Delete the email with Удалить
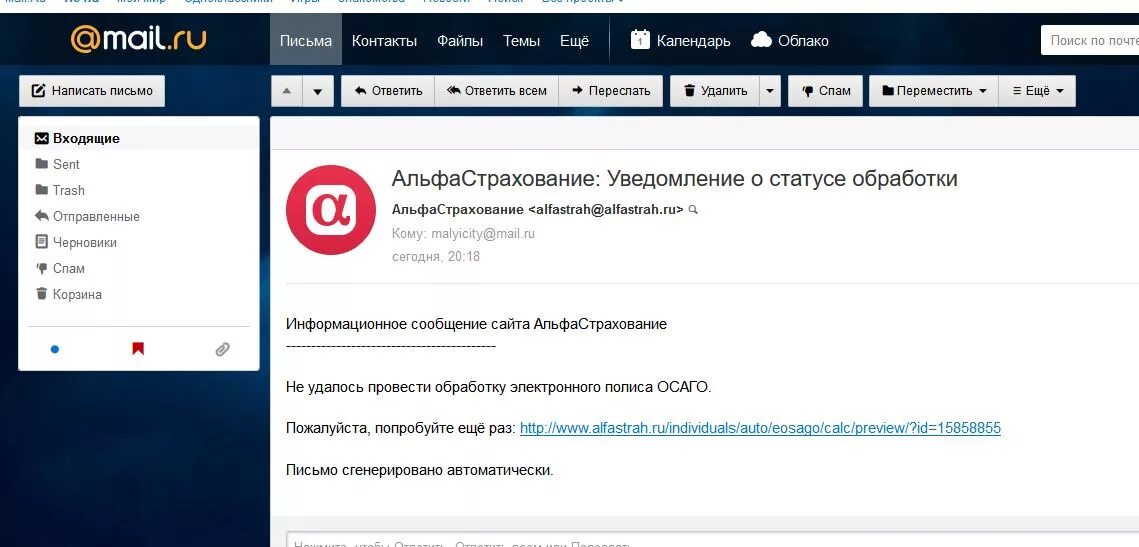The image size is (1139, 547). pos(715,91)
